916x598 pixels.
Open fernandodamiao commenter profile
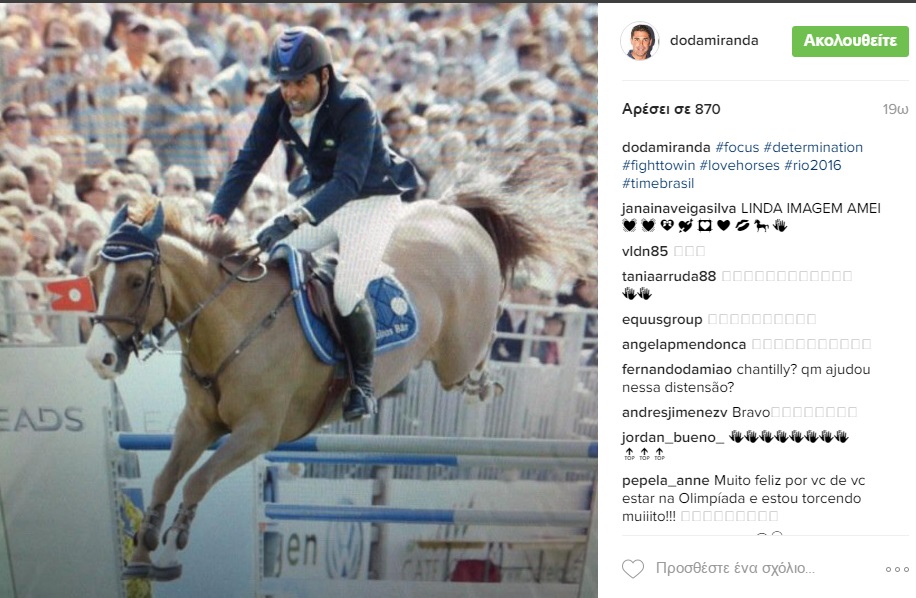[676, 369]
